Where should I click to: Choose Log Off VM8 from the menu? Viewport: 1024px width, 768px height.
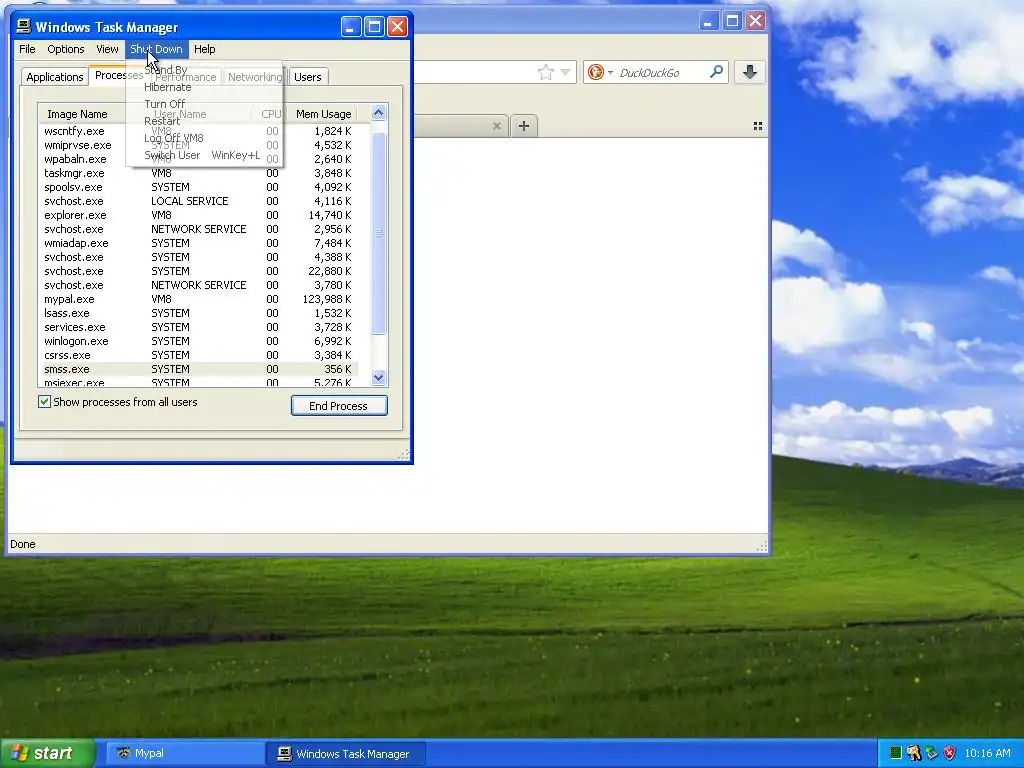pos(204,138)
